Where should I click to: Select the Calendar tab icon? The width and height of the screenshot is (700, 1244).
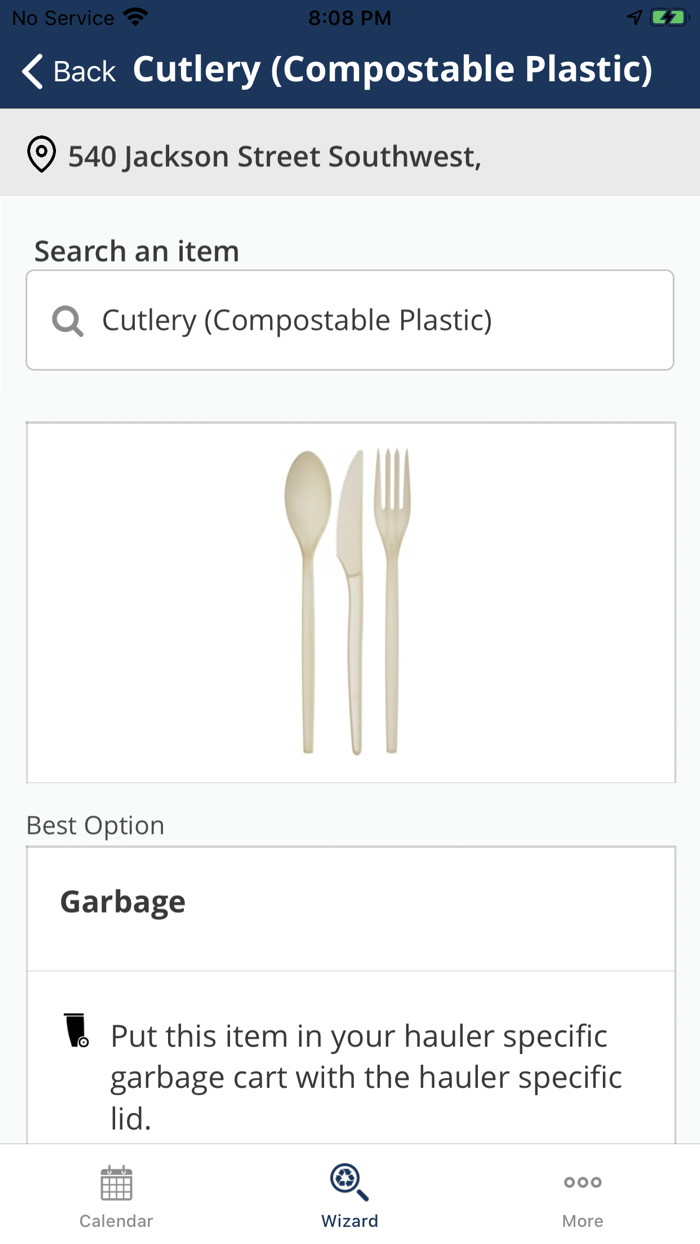coord(116,1181)
